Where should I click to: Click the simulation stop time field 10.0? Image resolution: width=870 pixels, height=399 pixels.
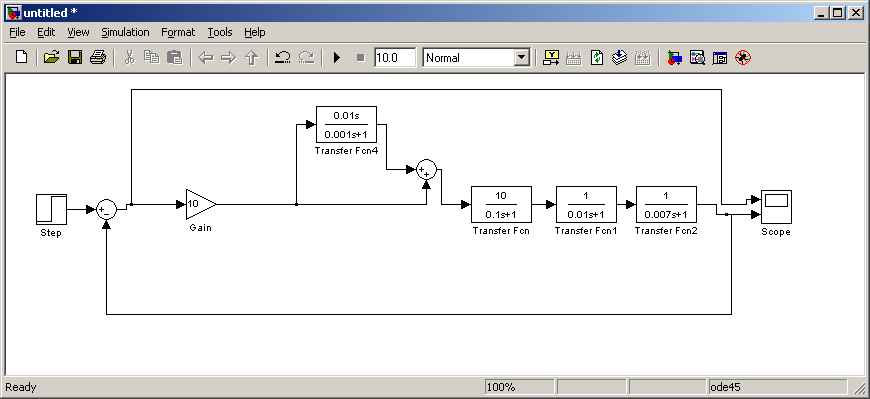tap(394, 58)
